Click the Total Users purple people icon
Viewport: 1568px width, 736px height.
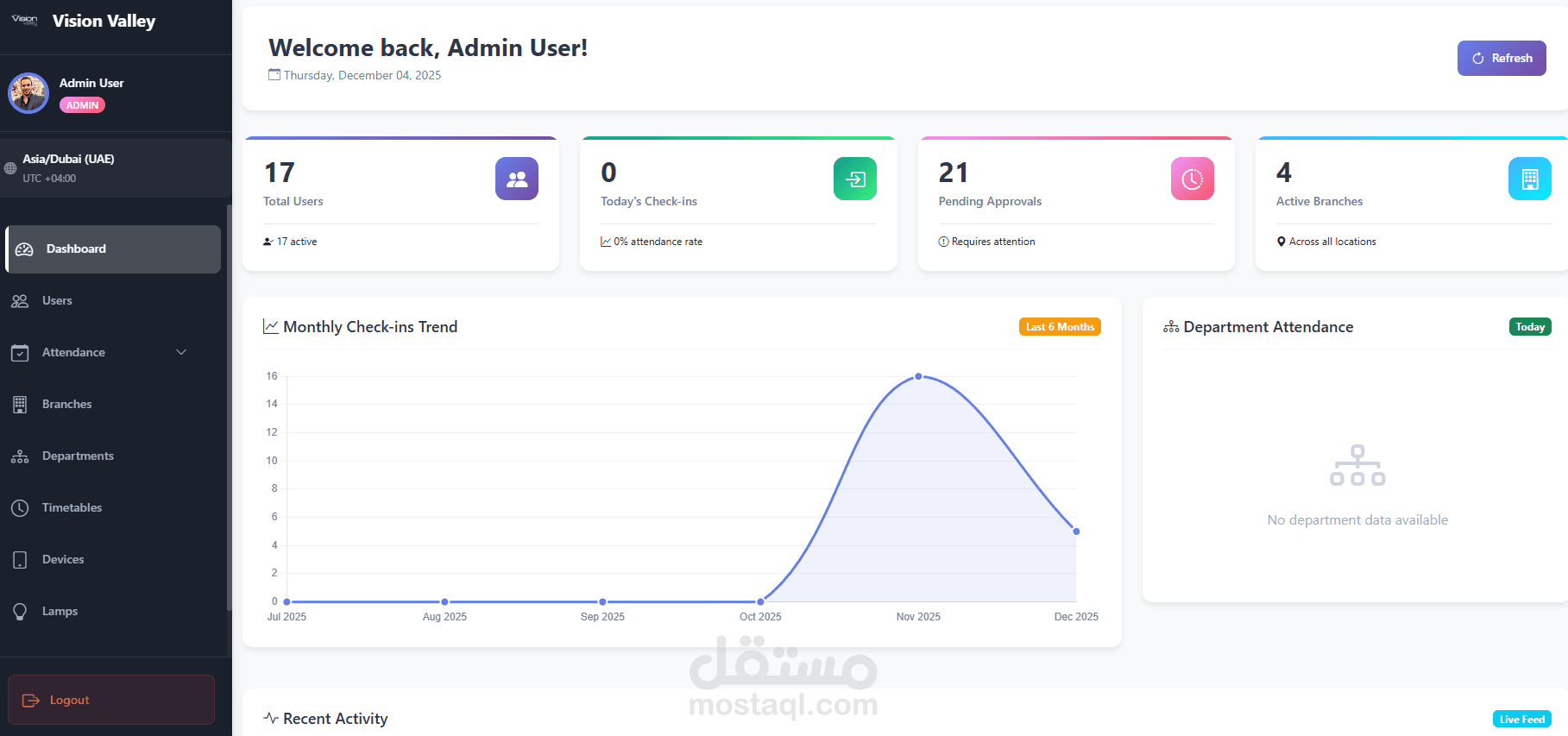(x=517, y=179)
